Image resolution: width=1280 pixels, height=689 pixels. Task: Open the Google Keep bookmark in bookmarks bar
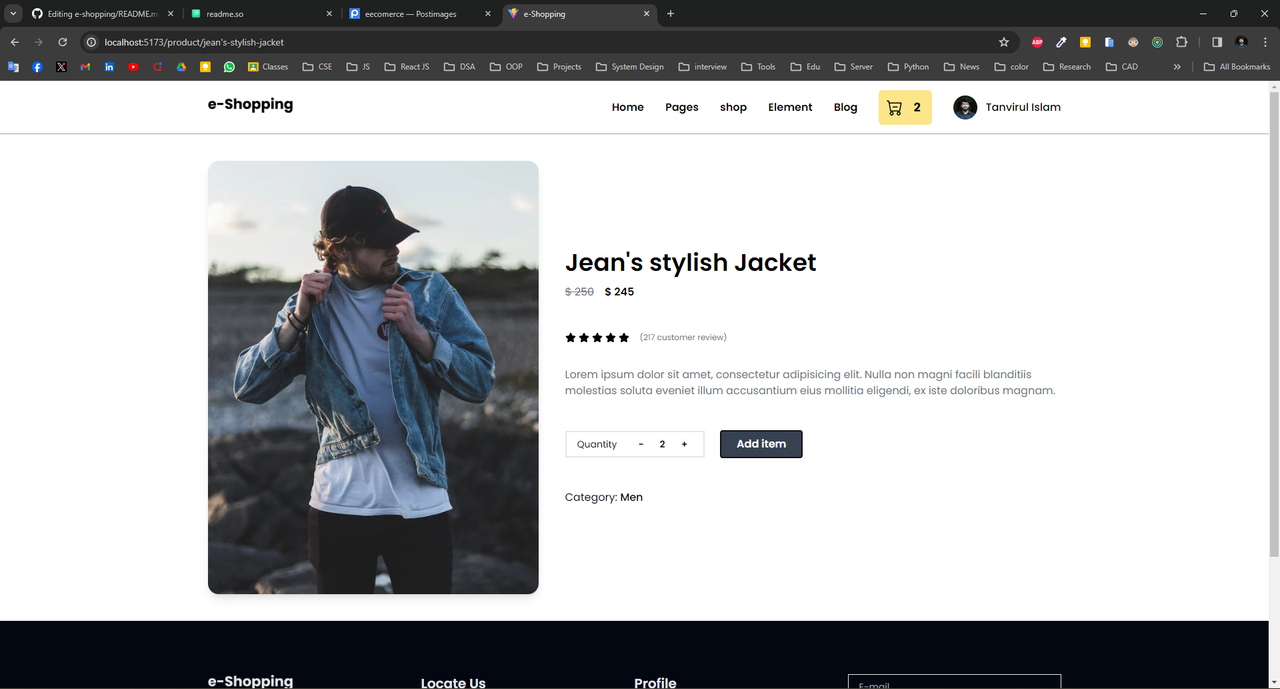[205, 67]
